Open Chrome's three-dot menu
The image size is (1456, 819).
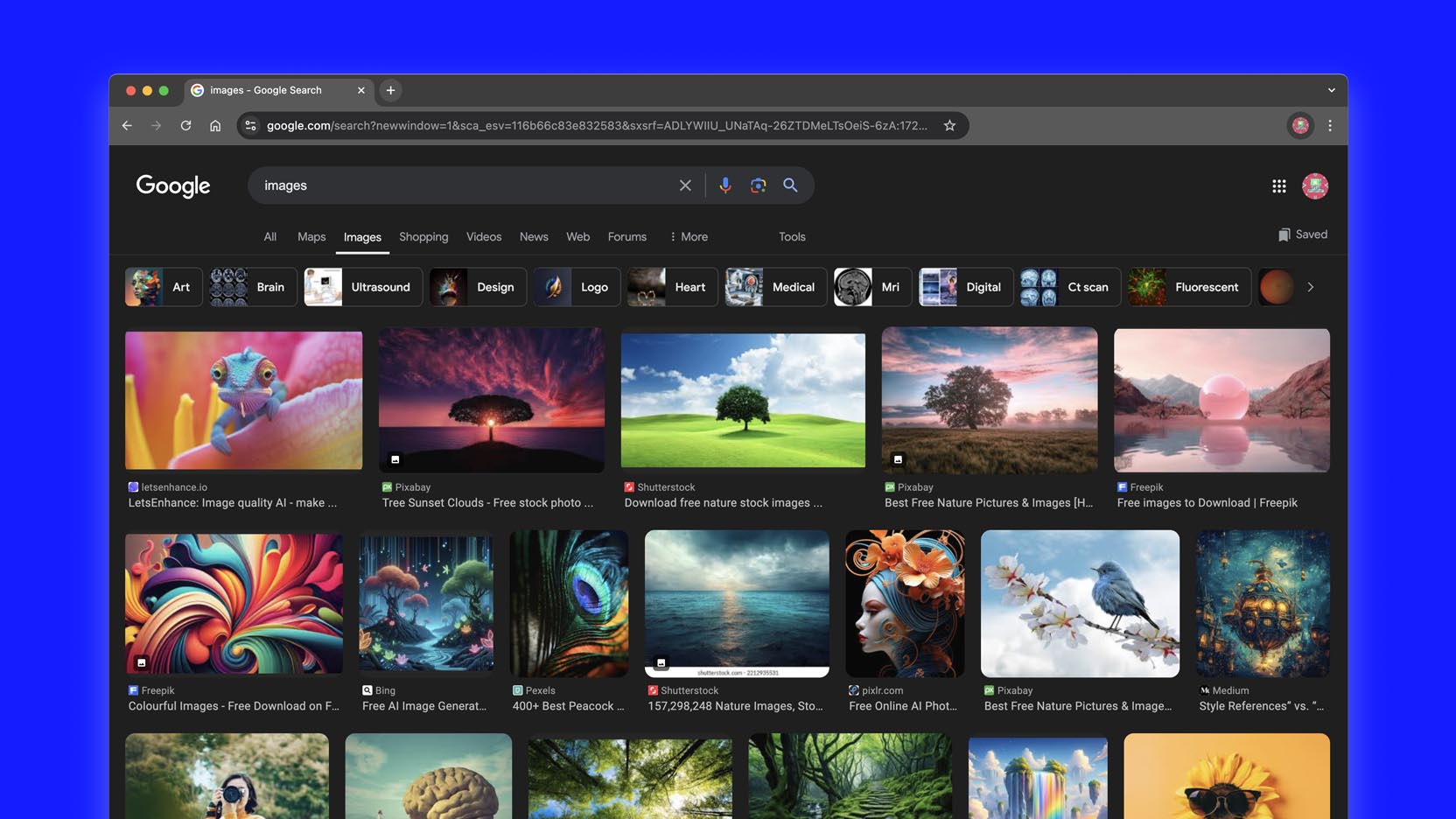pyautogui.click(x=1330, y=126)
